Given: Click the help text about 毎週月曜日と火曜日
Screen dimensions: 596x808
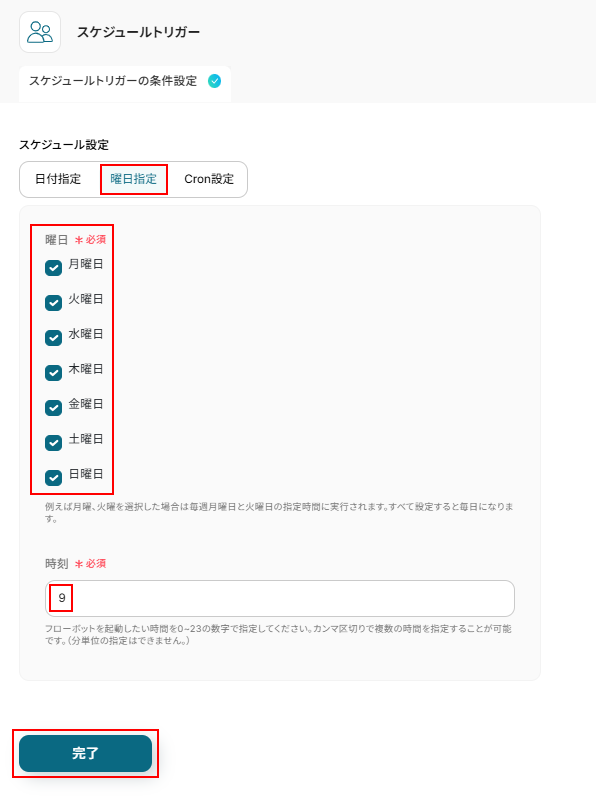Looking at the screenshot, I should (279, 513).
